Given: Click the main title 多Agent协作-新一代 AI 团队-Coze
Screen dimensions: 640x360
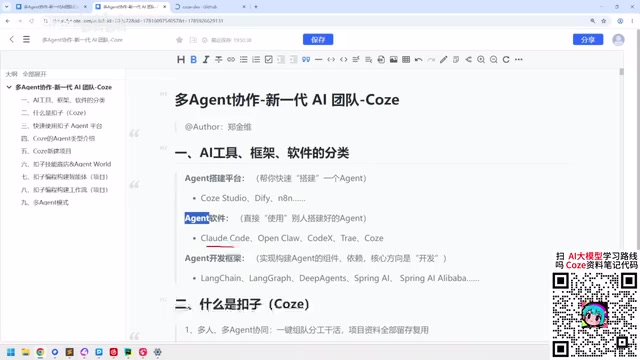Looking at the screenshot, I should pos(287,100).
